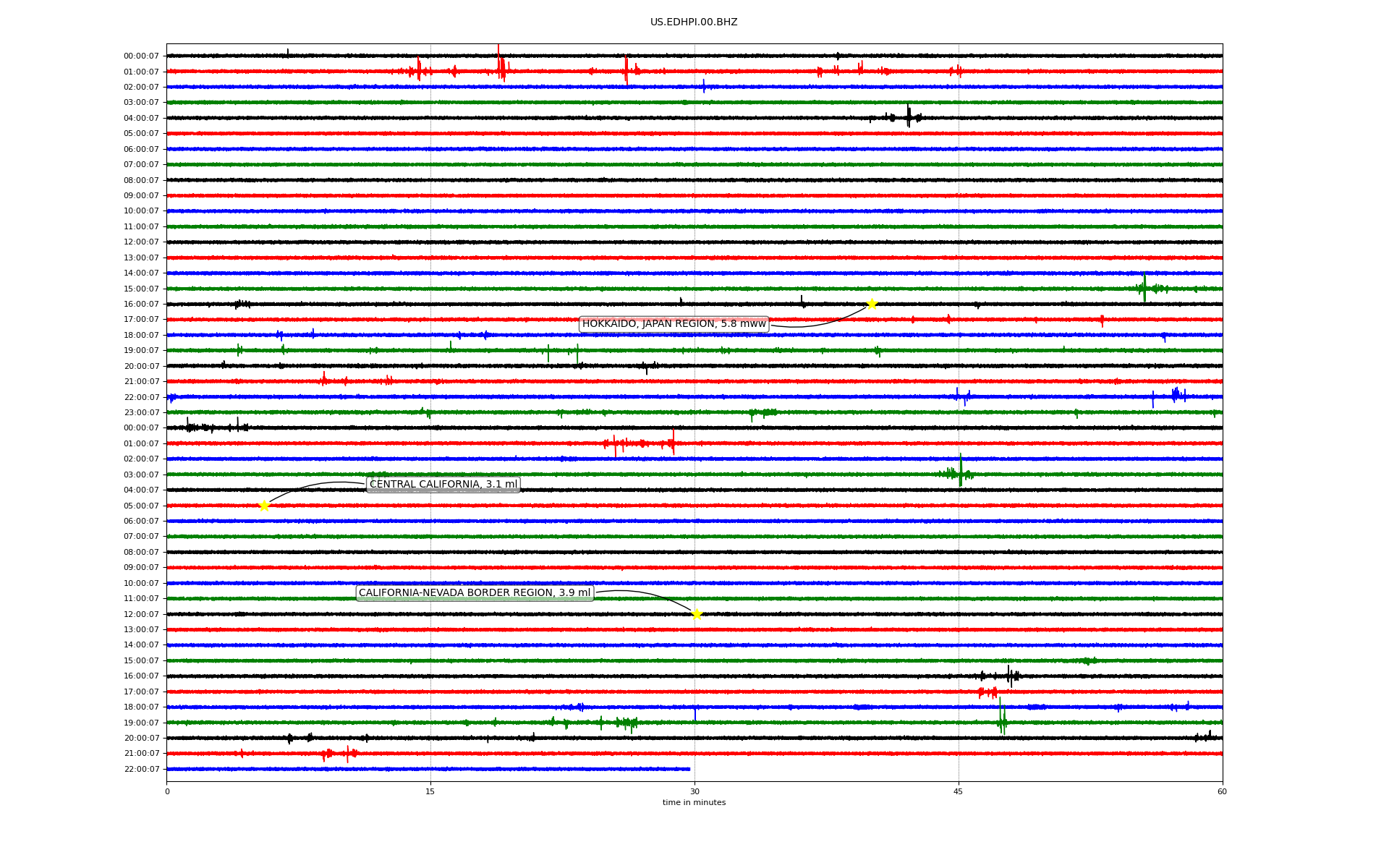Click the large red spike on top 01:00:07 trace
This screenshot has height=868, width=1389.
499,65
